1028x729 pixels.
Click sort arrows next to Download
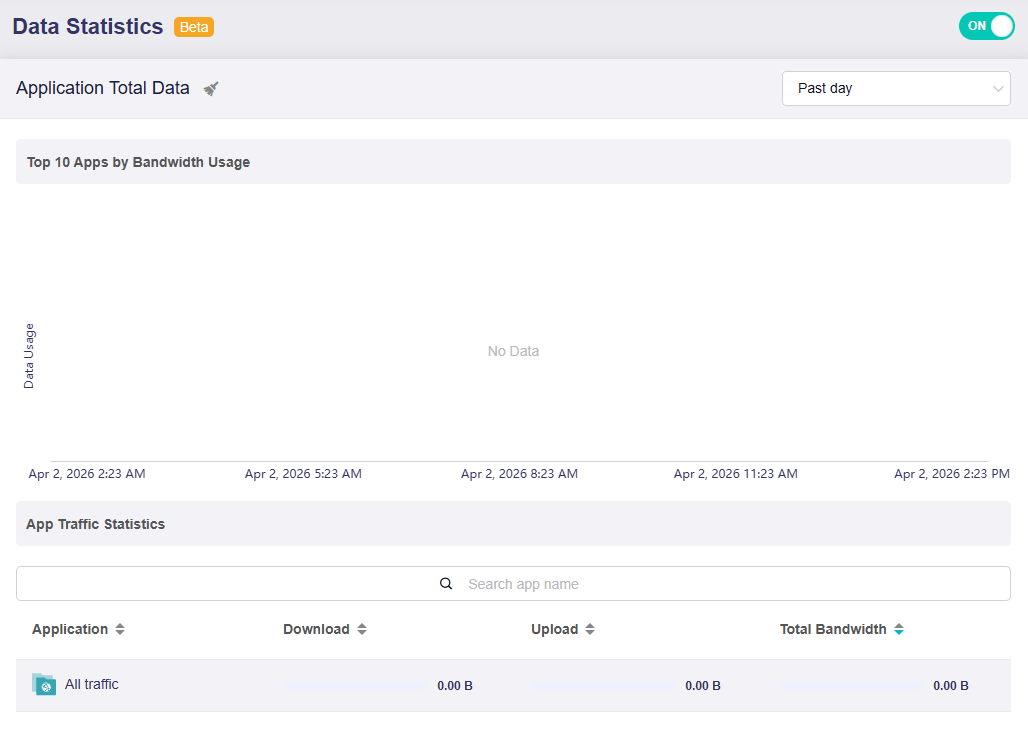point(362,630)
